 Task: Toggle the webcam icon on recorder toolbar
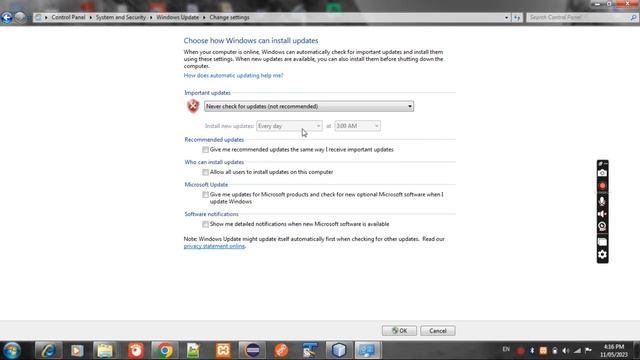point(602,227)
